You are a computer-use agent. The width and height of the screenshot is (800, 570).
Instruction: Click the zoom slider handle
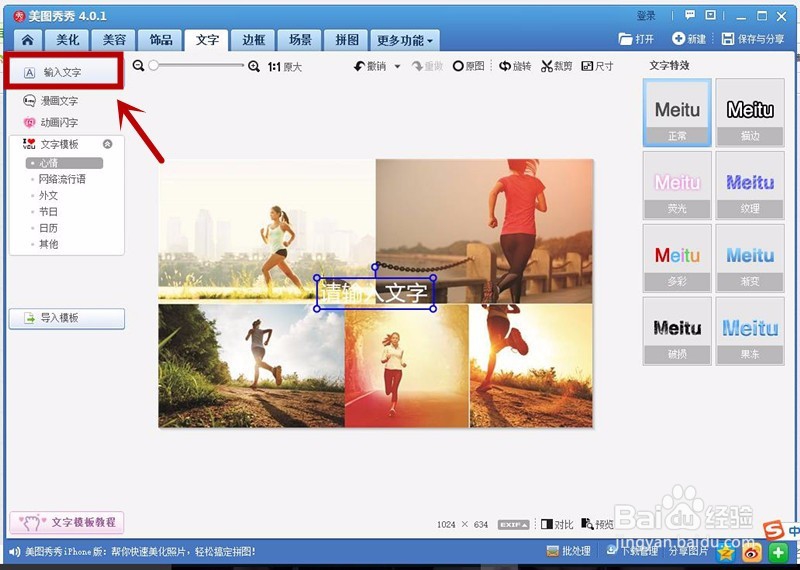click(x=154, y=65)
